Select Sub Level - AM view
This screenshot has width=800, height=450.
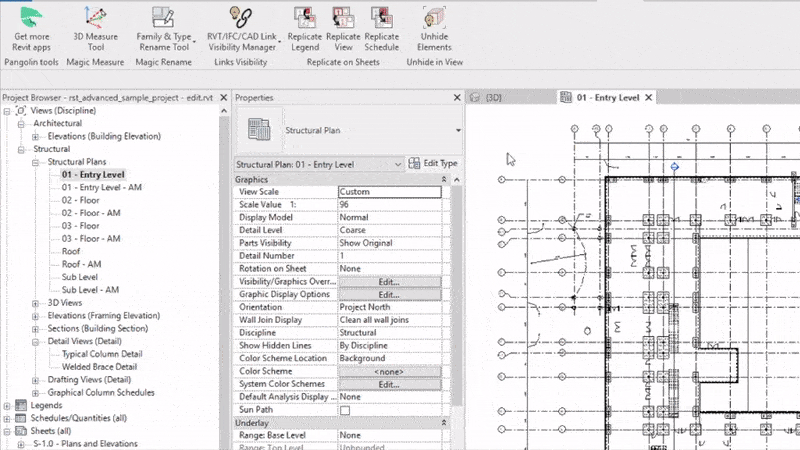tap(90, 290)
